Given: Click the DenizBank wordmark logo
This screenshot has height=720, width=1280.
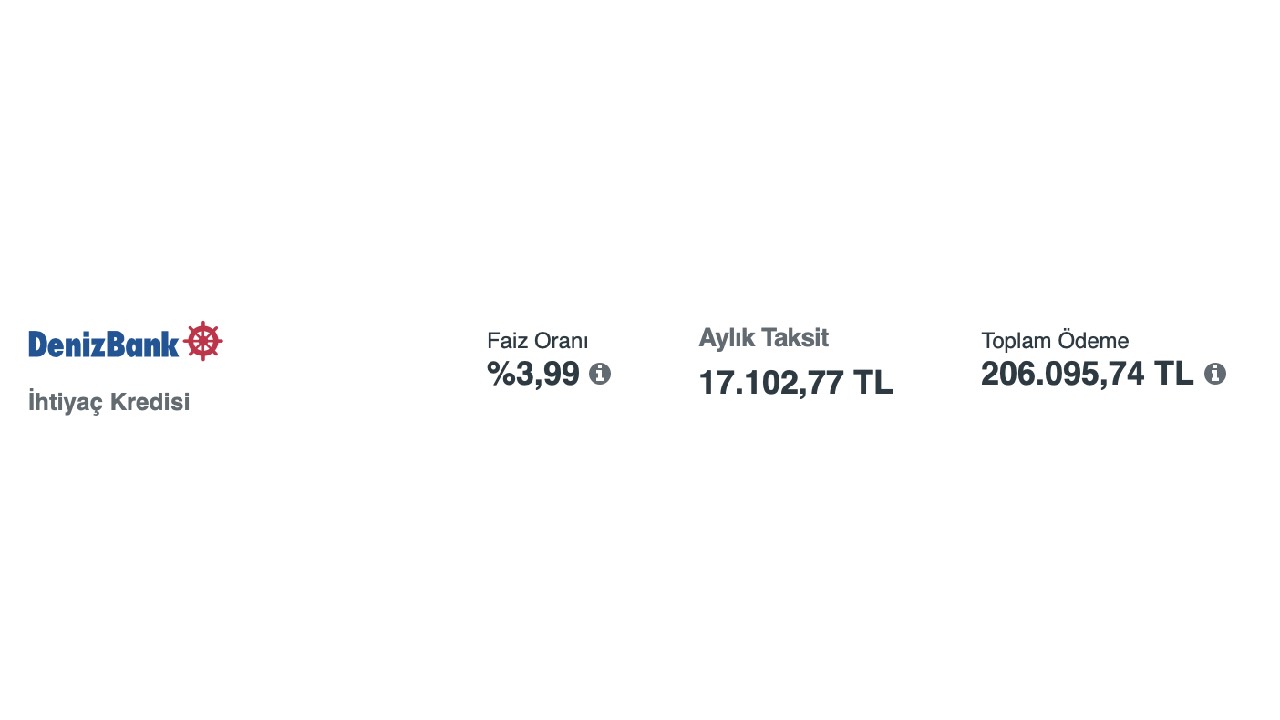Looking at the screenshot, I should point(104,344).
